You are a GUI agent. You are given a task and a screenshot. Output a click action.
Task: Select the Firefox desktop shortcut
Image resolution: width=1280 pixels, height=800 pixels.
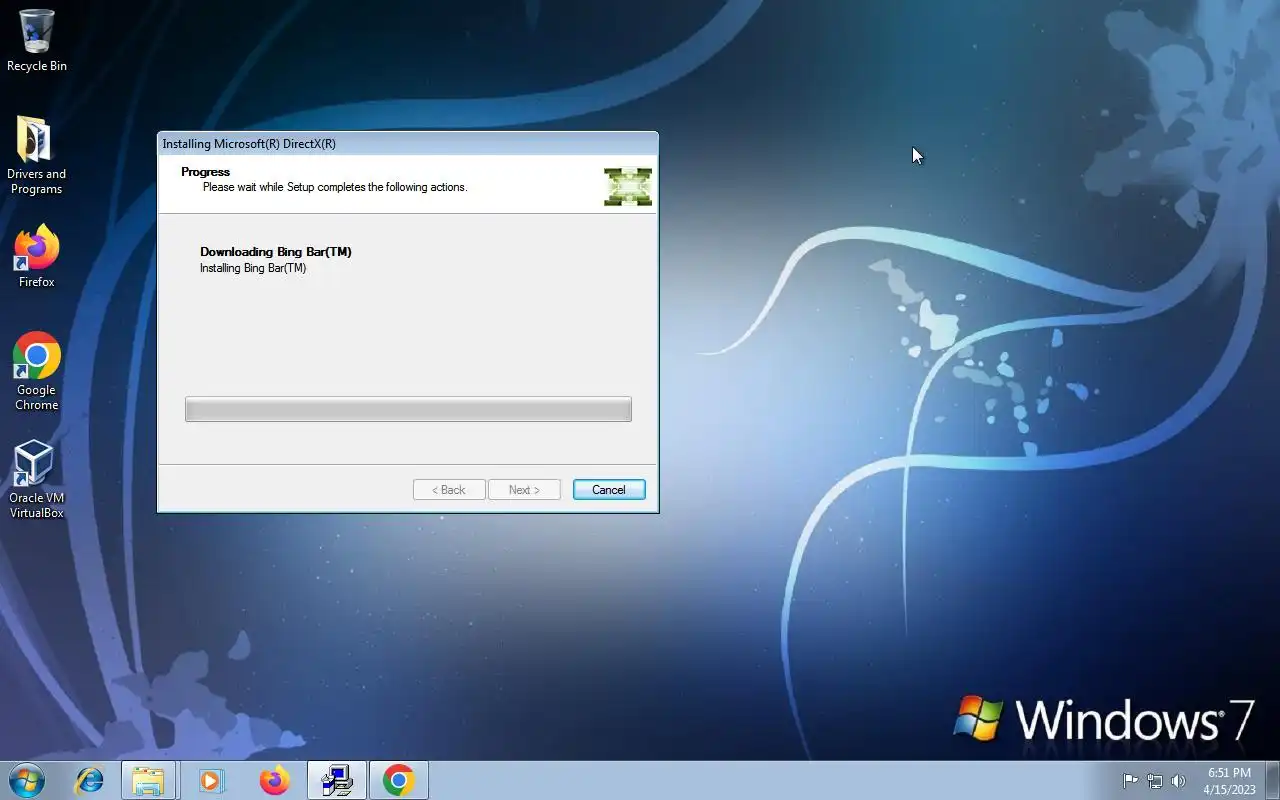[x=36, y=257]
